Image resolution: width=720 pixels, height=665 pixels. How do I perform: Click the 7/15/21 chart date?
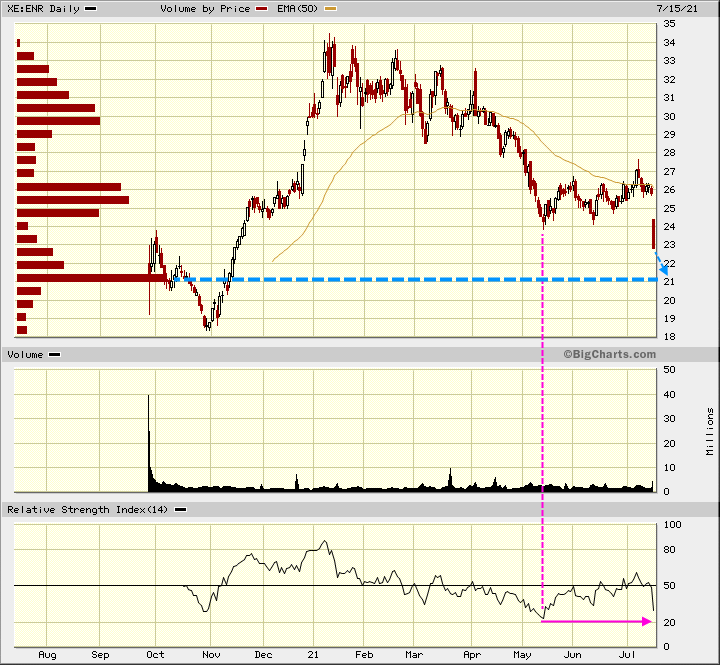pyautogui.click(x=677, y=9)
